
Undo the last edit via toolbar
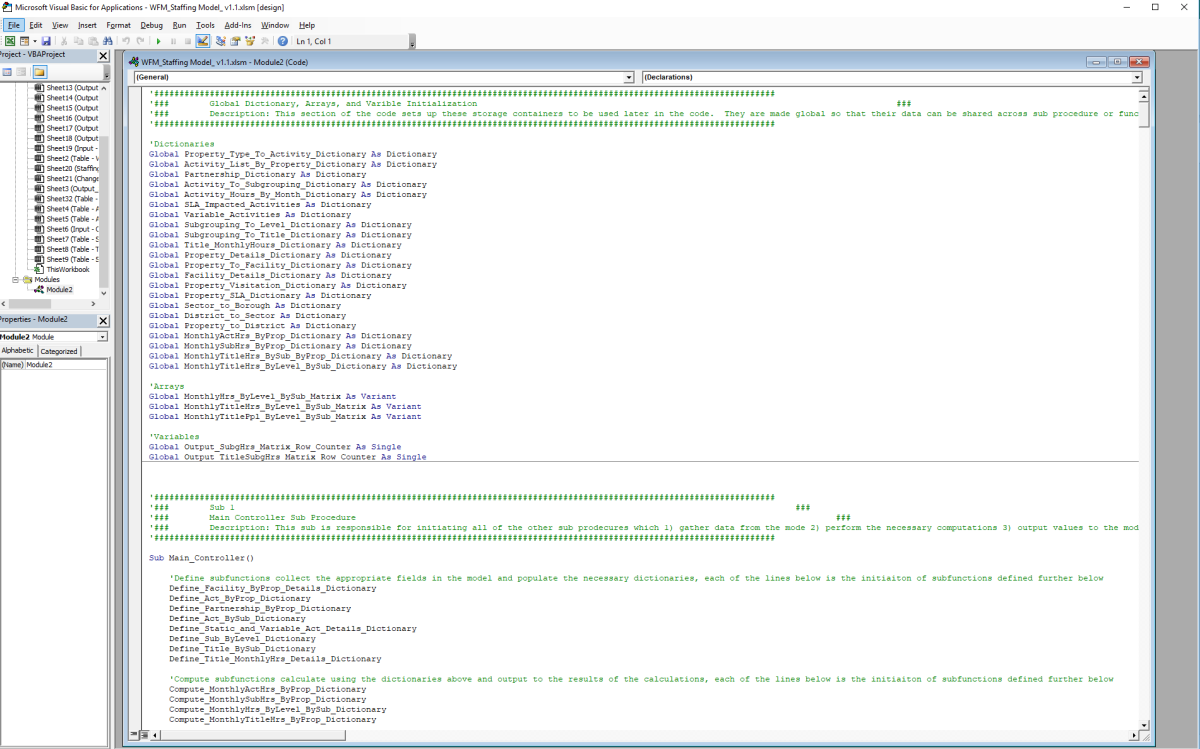coord(126,40)
